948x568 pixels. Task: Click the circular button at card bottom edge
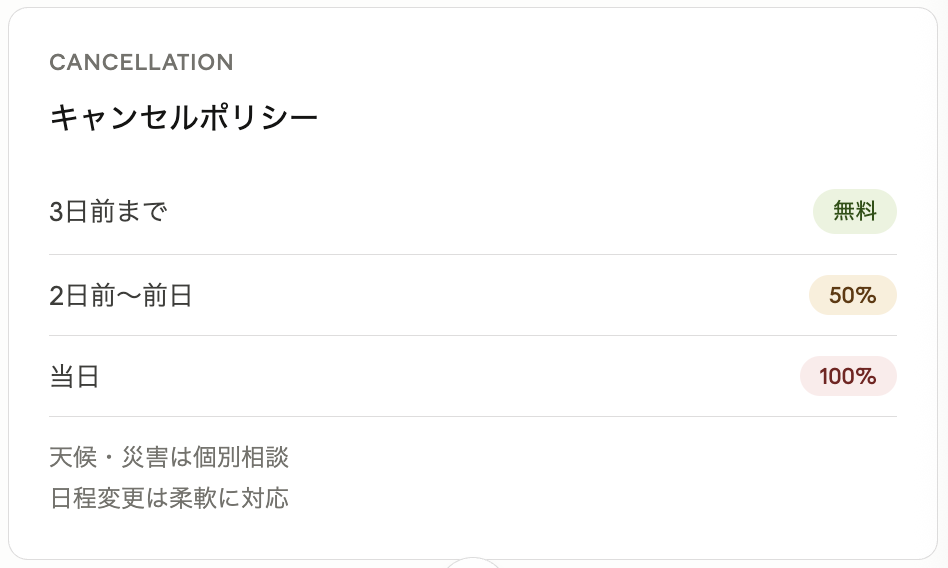point(473,562)
